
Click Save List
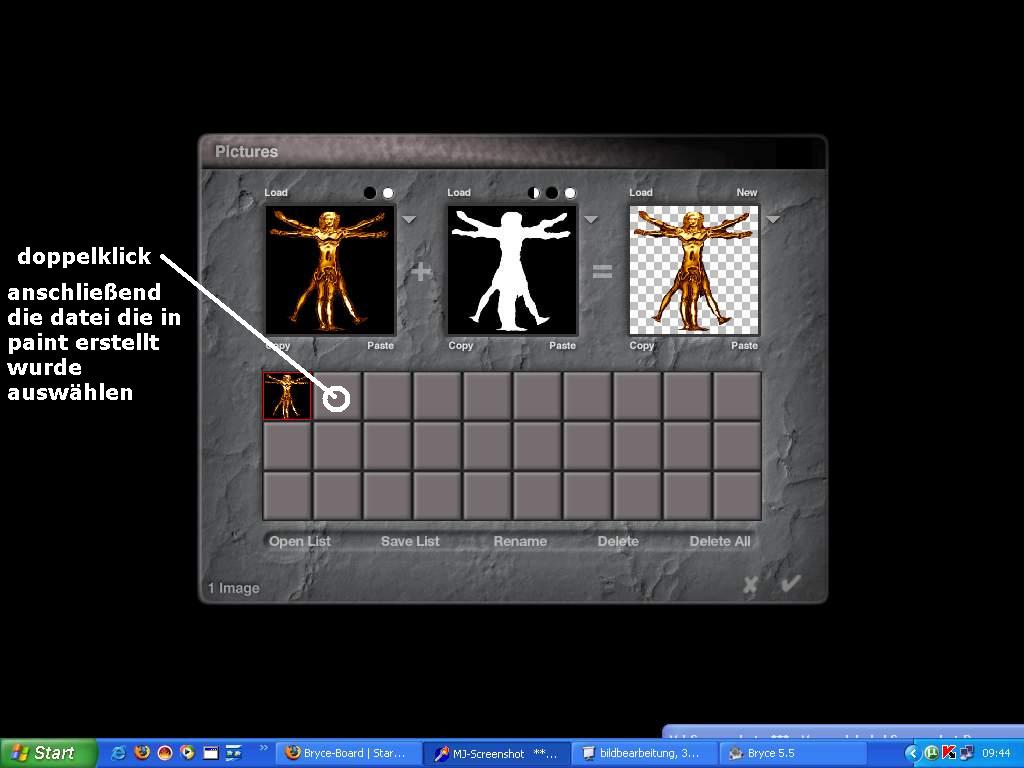[x=410, y=541]
